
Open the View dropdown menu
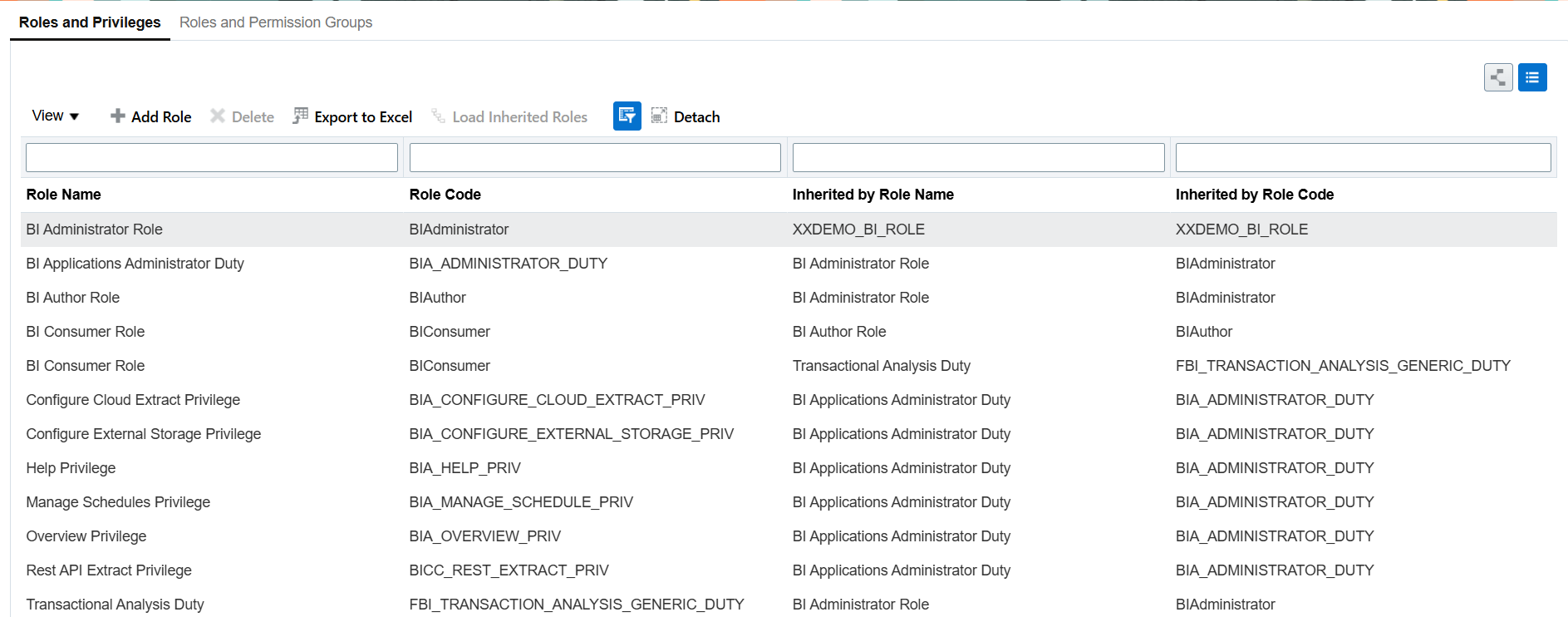pos(55,116)
